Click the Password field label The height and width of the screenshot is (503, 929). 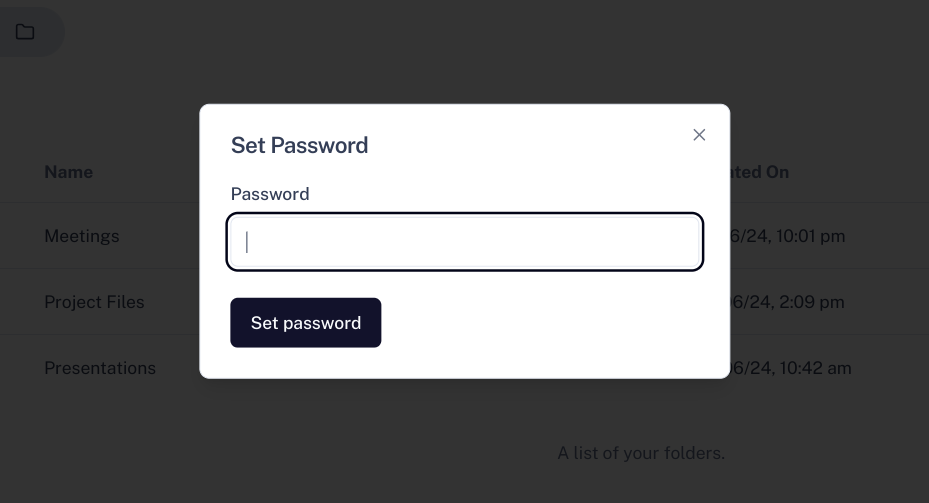270,194
